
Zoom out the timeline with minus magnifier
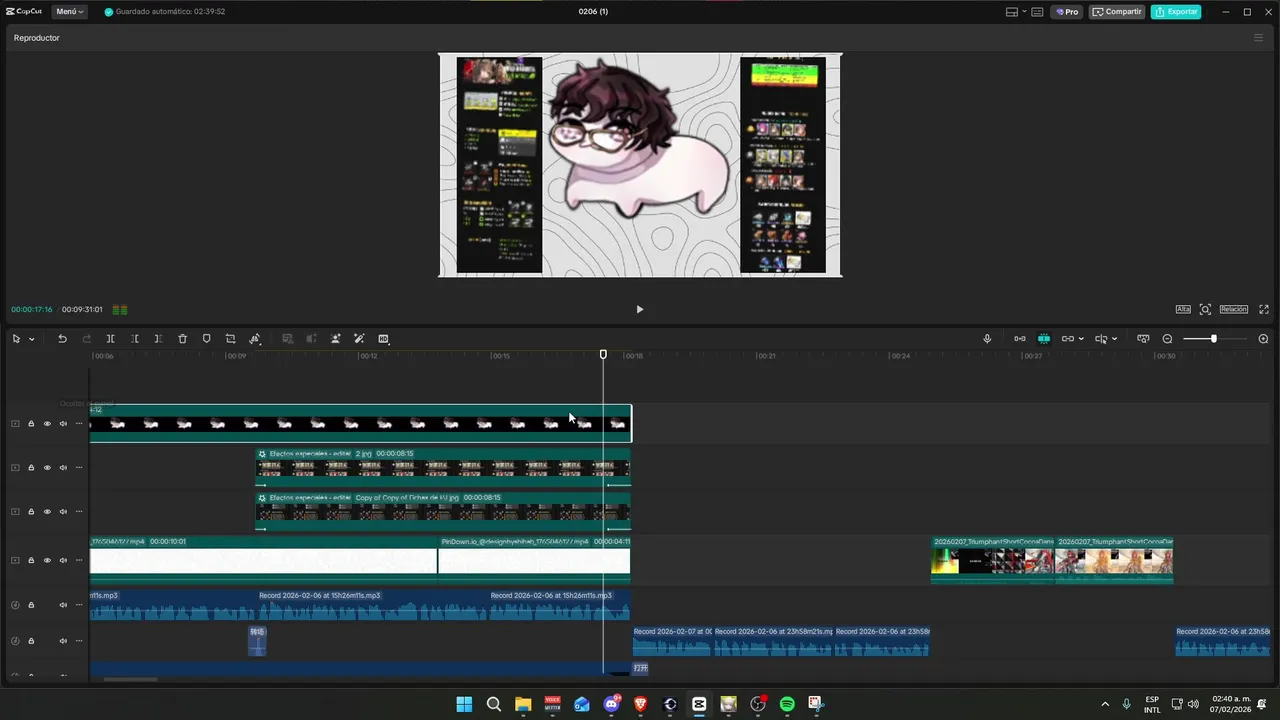point(1167,339)
